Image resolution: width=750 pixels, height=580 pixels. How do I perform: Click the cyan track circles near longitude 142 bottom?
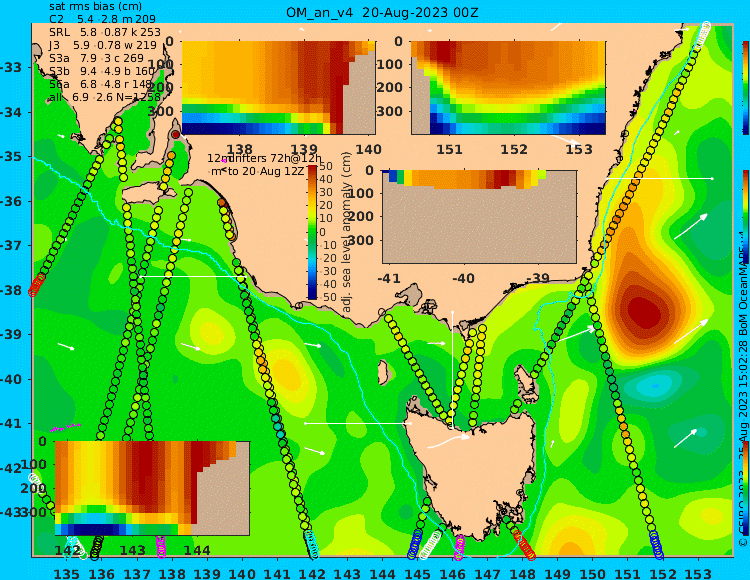(x=312, y=544)
